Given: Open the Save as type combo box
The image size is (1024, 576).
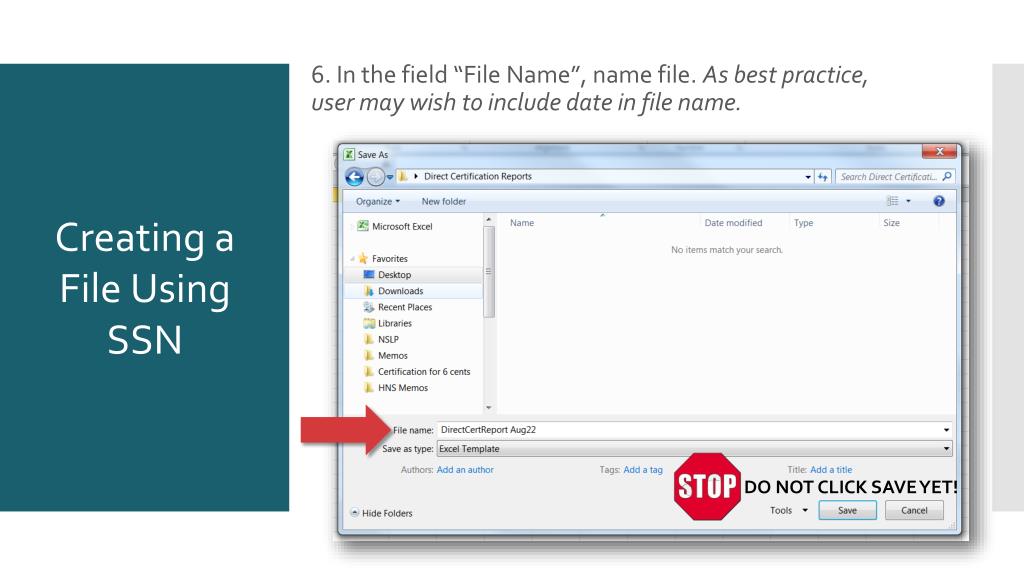Looking at the screenshot, I should [694, 449].
